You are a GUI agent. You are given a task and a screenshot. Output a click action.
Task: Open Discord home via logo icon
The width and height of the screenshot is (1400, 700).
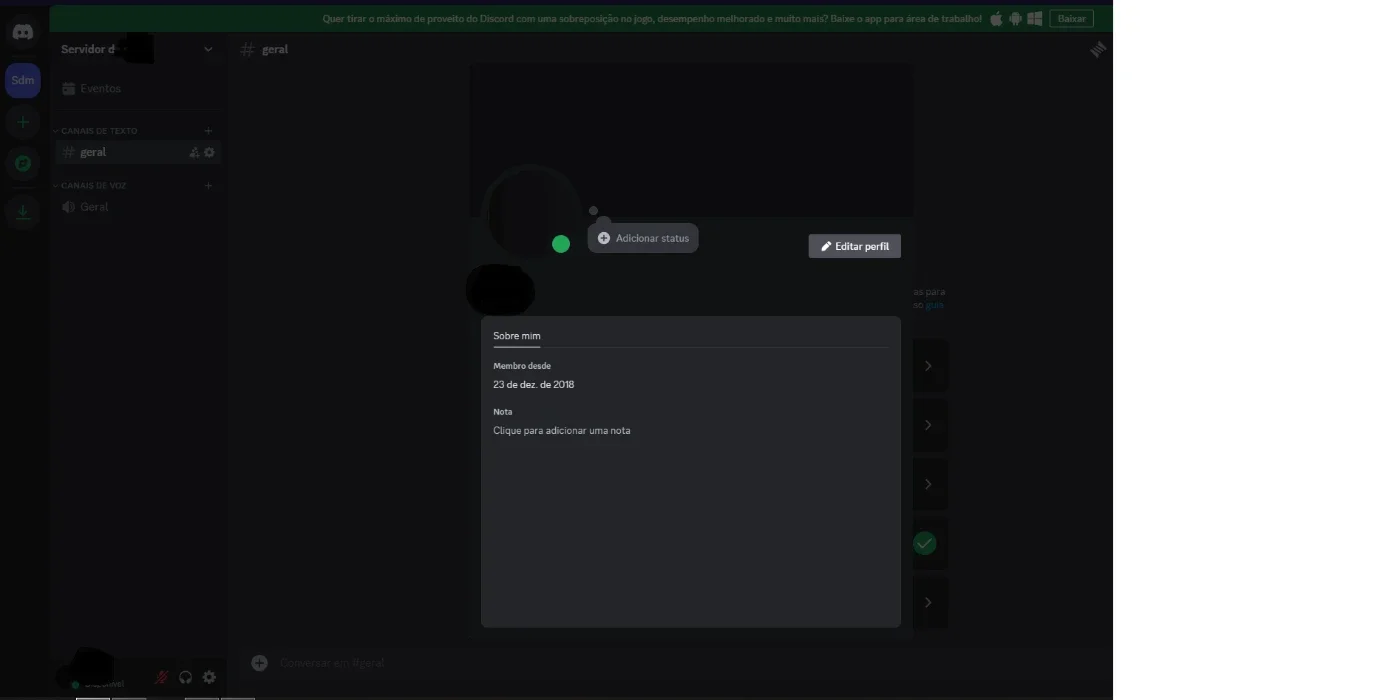coord(22,33)
